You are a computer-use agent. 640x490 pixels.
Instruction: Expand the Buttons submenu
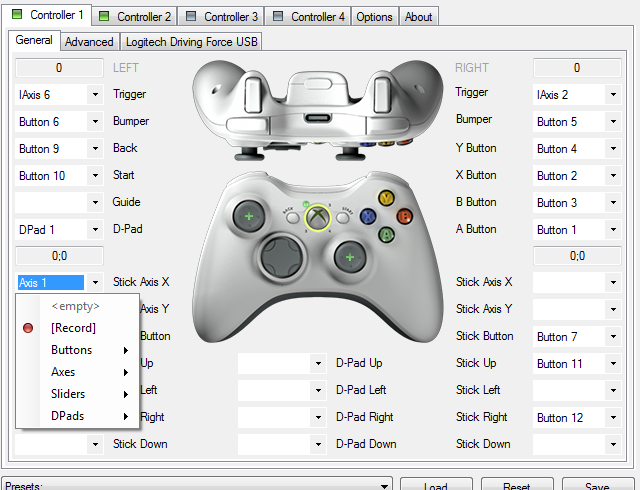(x=78, y=350)
